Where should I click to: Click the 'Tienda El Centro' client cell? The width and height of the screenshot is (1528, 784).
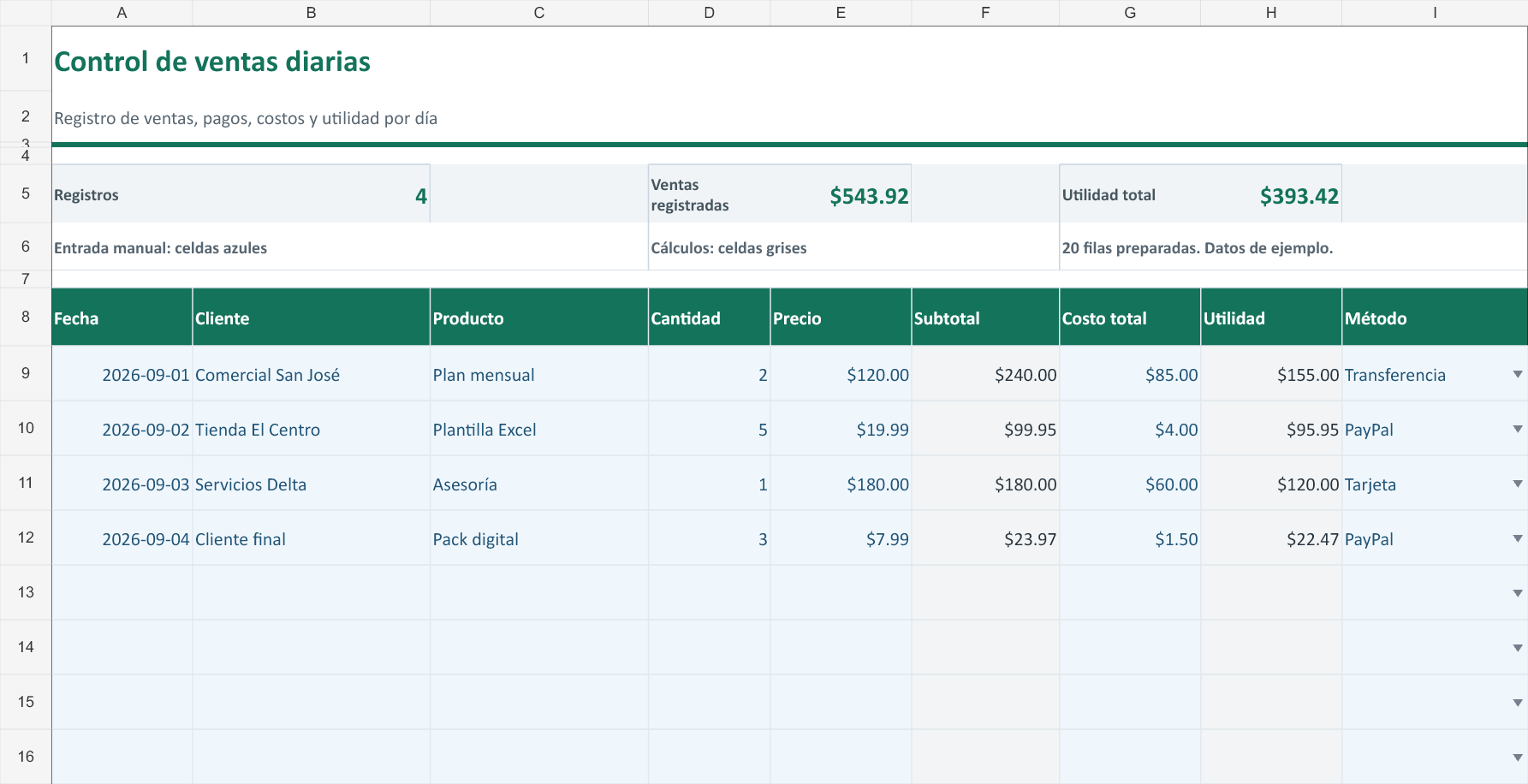coord(311,429)
